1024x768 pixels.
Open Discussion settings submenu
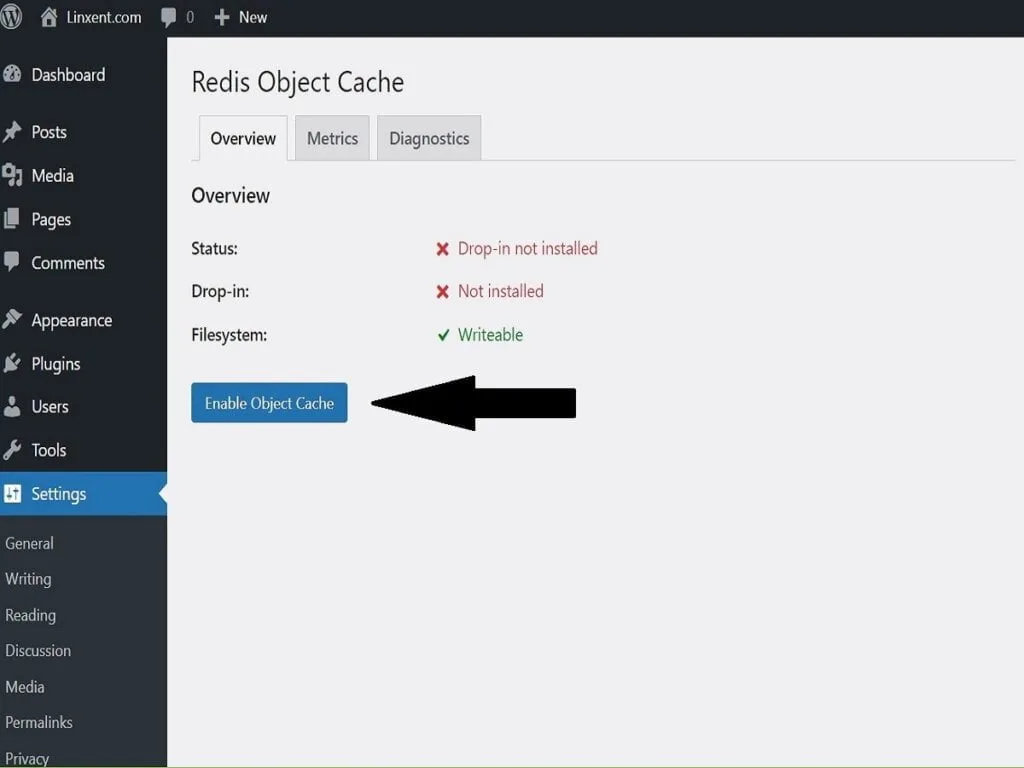point(38,651)
